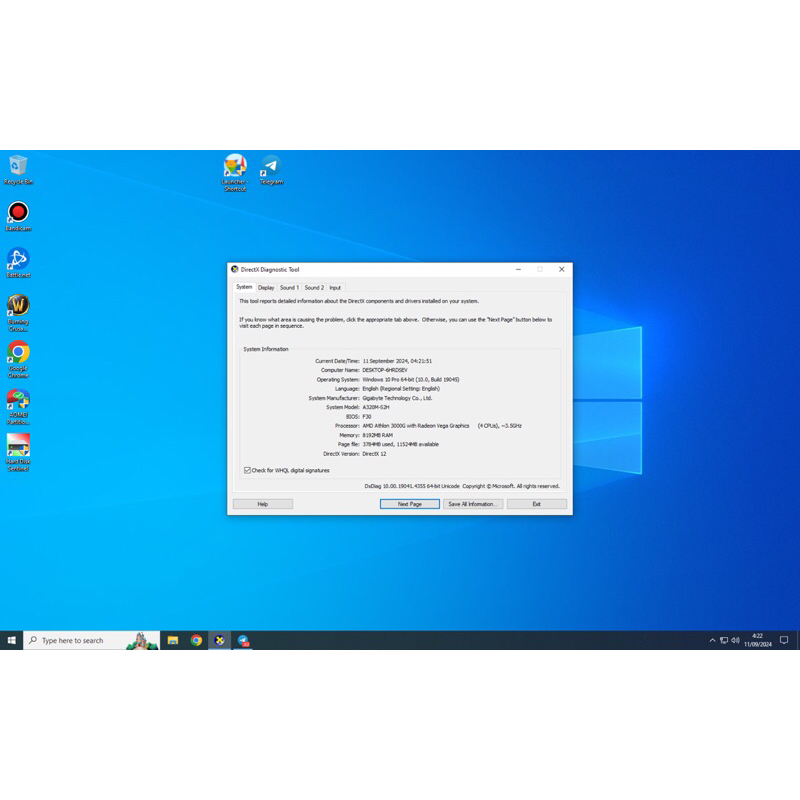Click the Save All Information button

click(x=472, y=504)
